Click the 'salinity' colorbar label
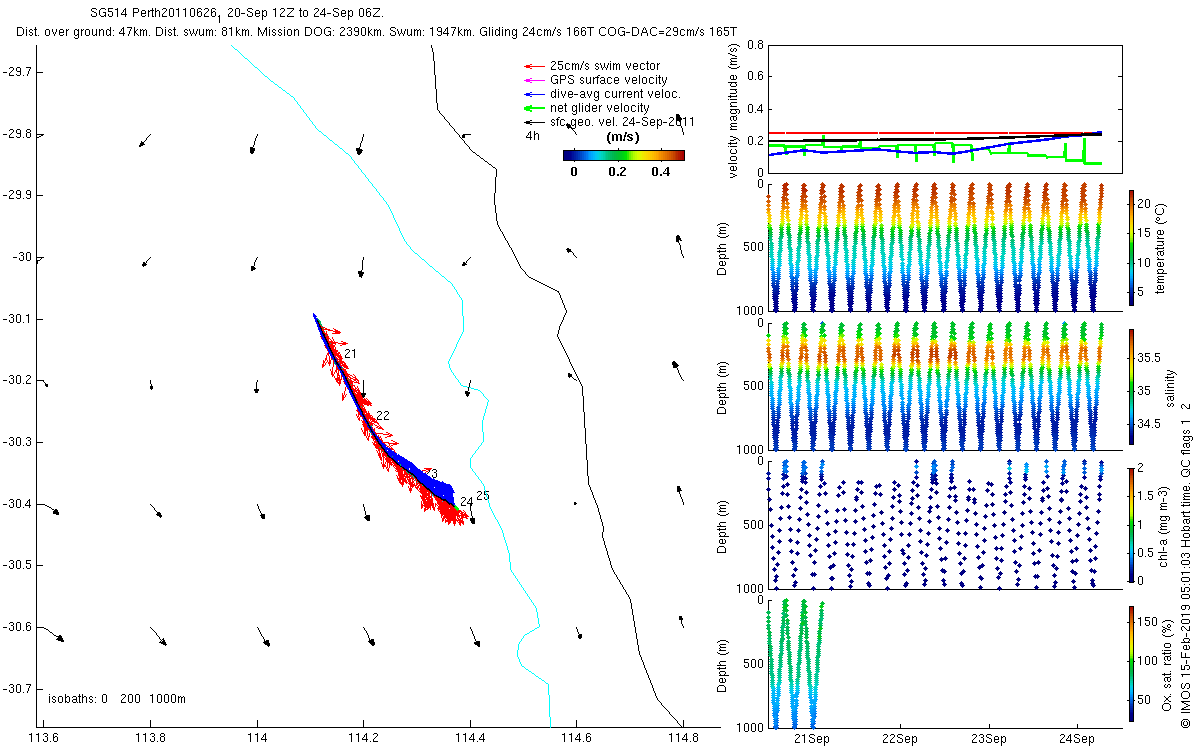 [1170, 388]
